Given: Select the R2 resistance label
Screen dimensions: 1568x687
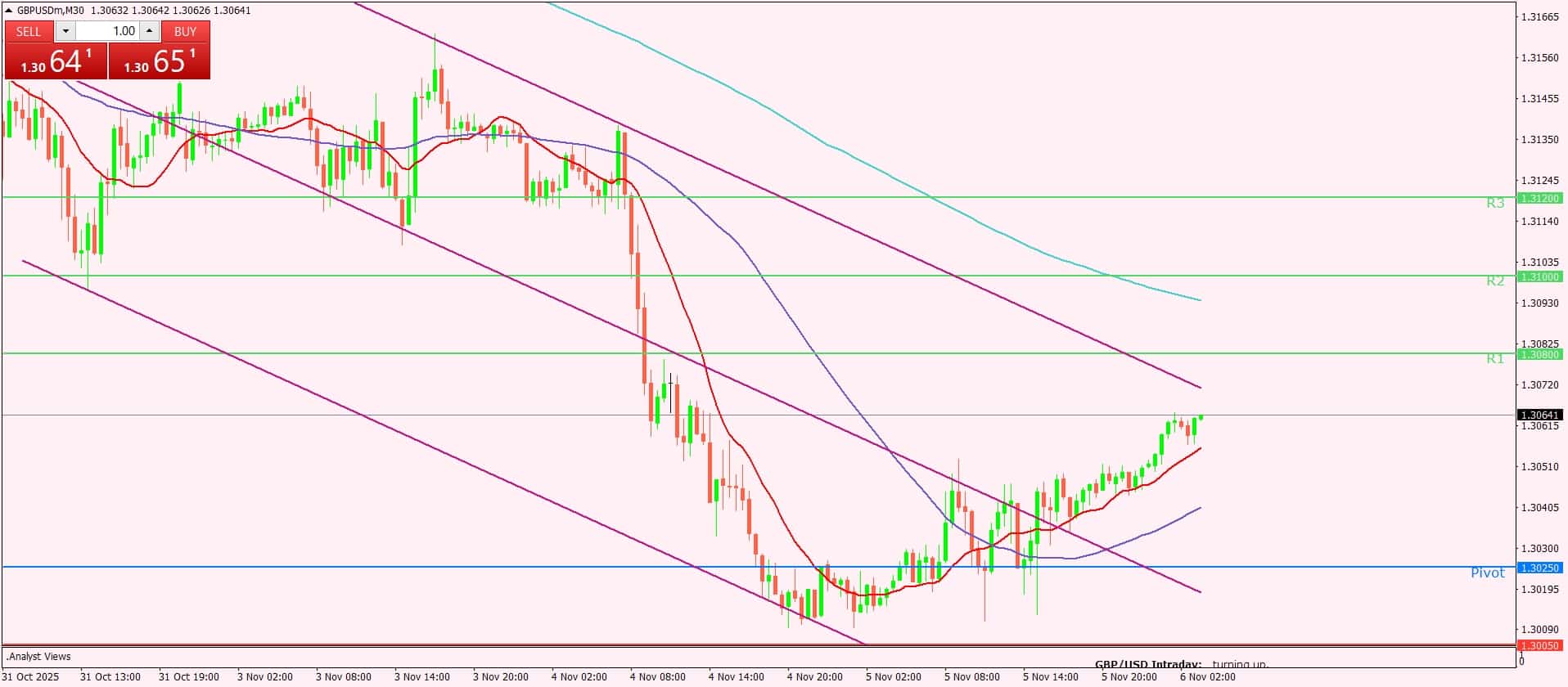Looking at the screenshot, I should [1495, 281].
